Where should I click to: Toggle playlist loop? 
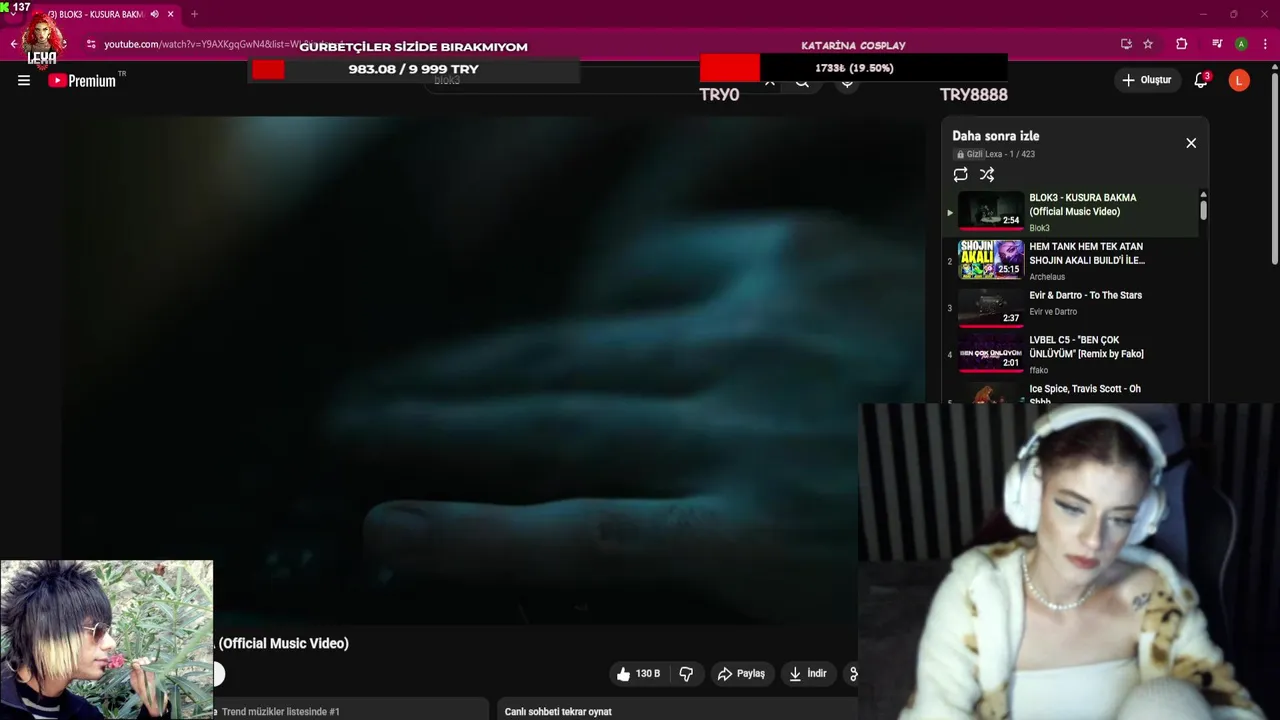coord(960,174)
